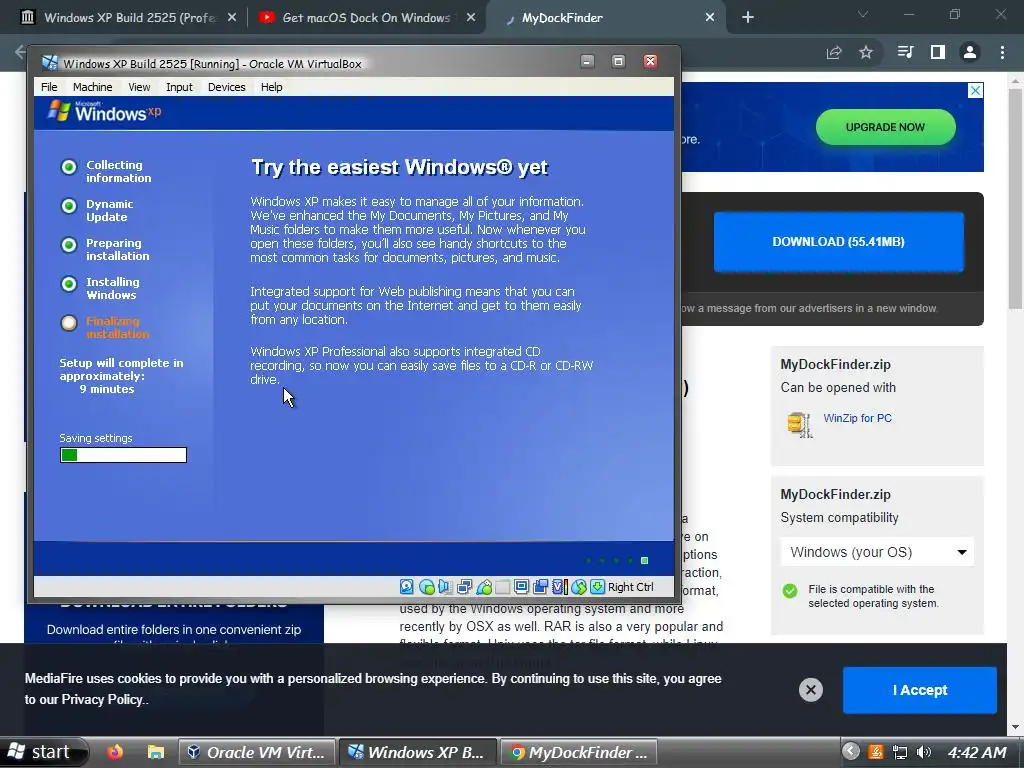Click the USB devices icon in VirtualBox status bar
The image size is (1024, 768).
(484, 586)
